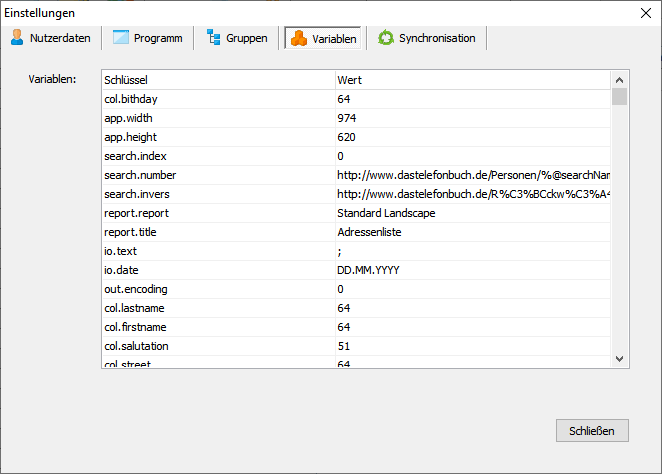Click the green Synchronisation icon
The width and height of the screenshot is (662, 474).
tap(385, 38)
